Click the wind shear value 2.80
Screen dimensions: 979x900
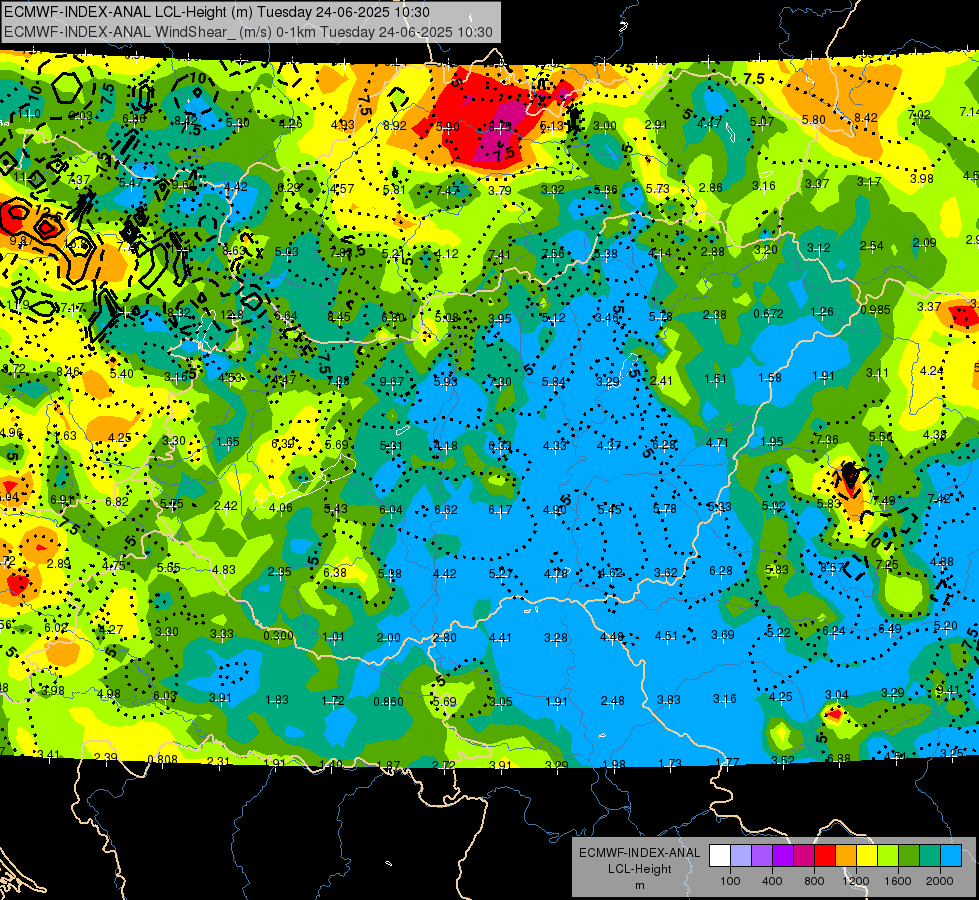pyautogui.click(x=445, y=638)
